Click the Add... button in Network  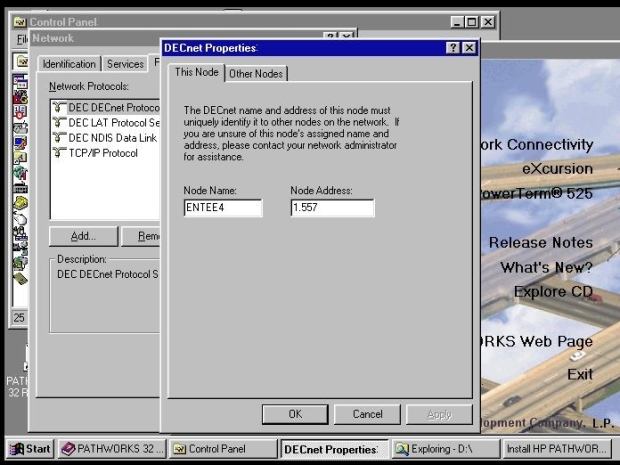click(83, 237)
